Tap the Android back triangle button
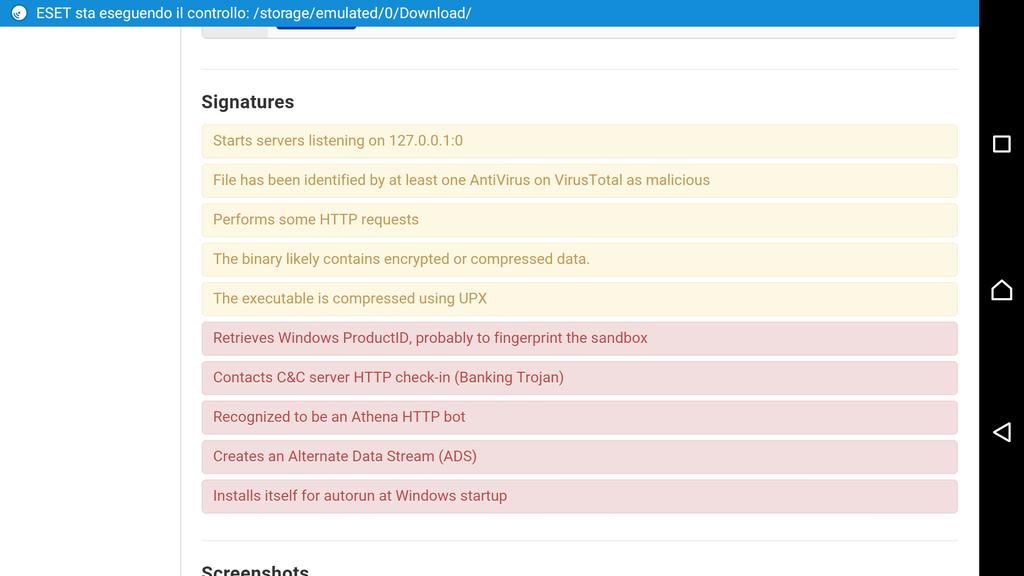 coord(1001,432)
